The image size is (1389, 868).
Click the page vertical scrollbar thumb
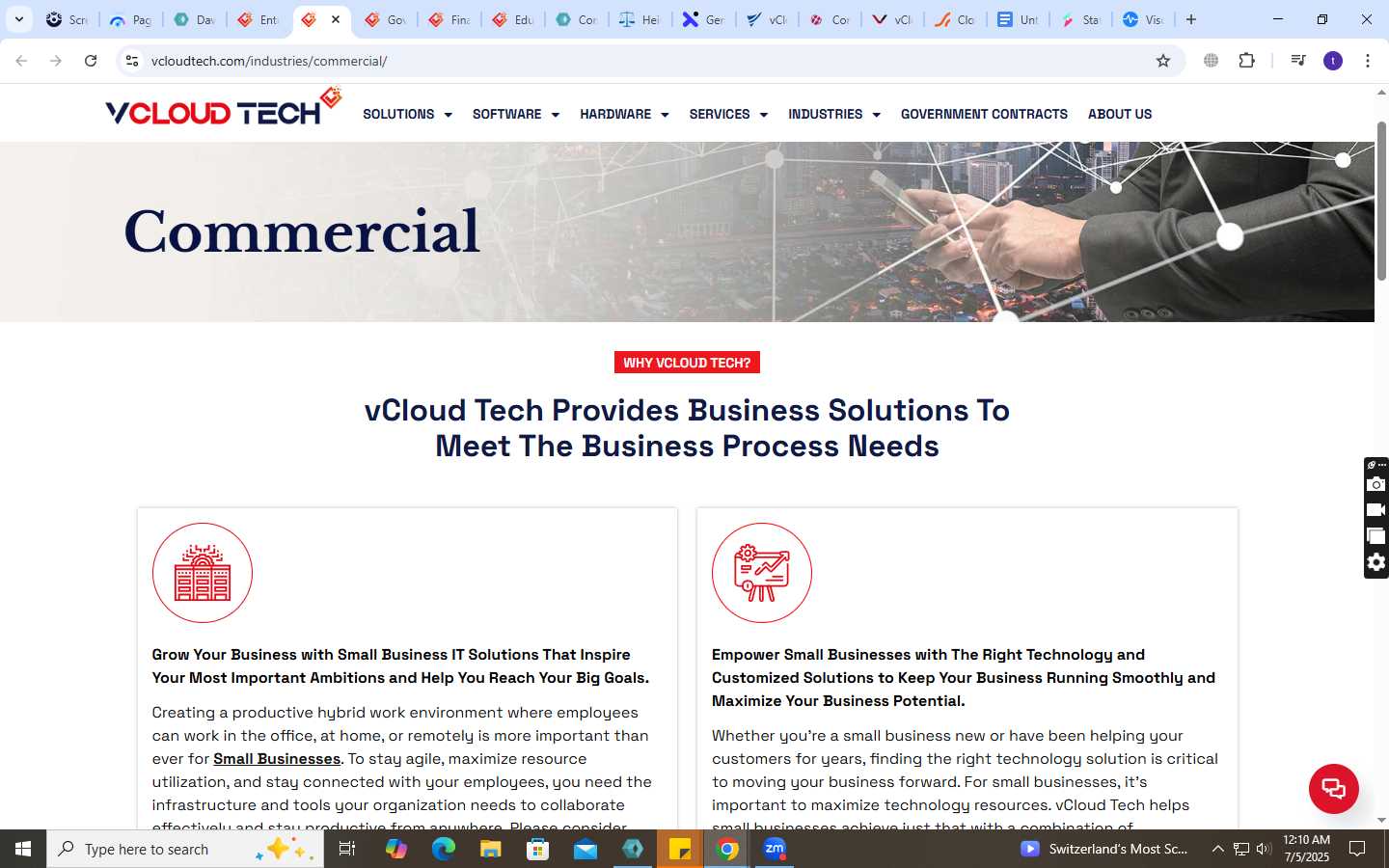(1381, 201)
